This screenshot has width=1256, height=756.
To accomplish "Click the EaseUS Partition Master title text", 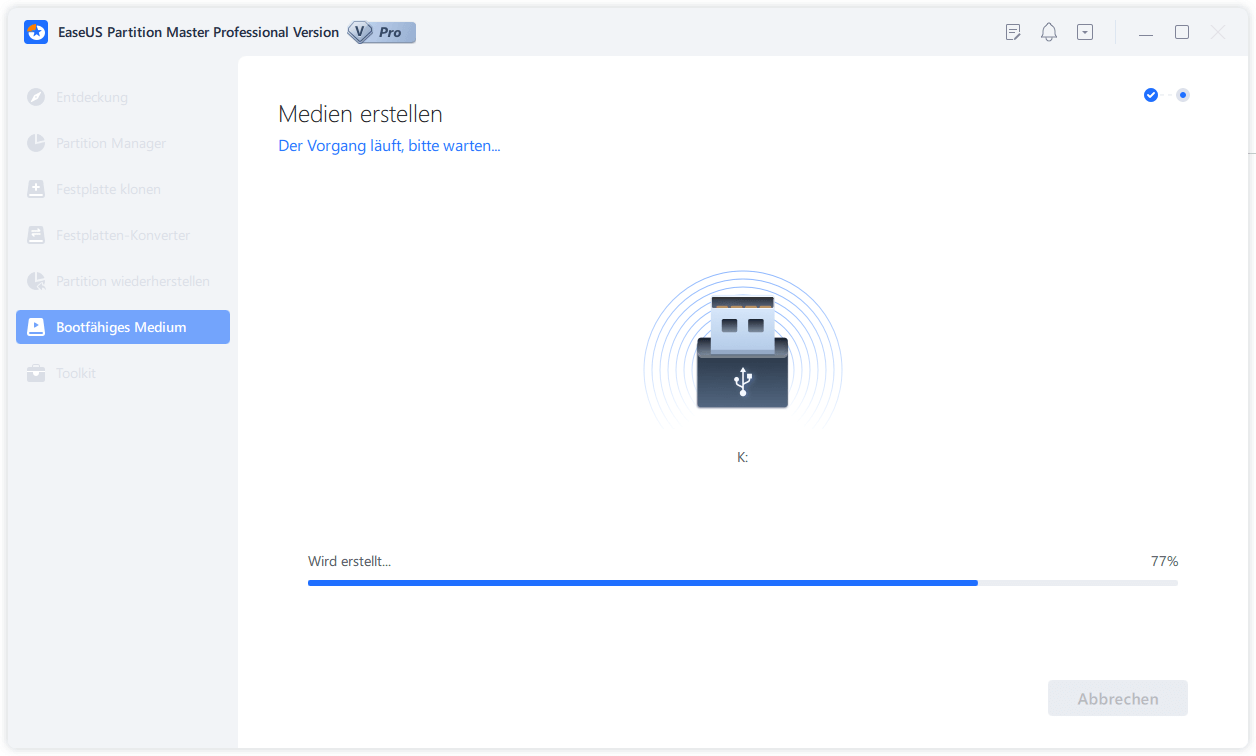I will (x=198, y=32).
